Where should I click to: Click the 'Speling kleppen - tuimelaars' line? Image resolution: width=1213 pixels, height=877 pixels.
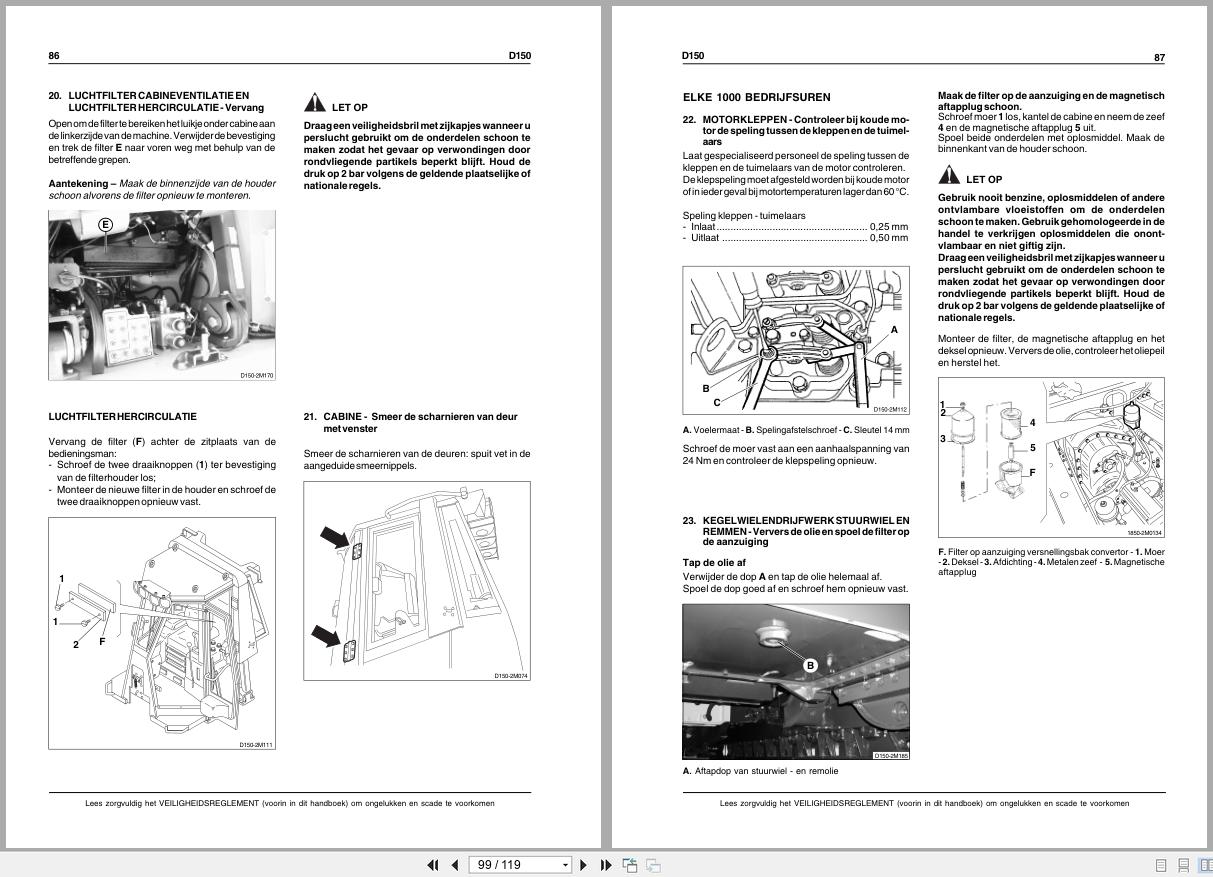(744, 215)
